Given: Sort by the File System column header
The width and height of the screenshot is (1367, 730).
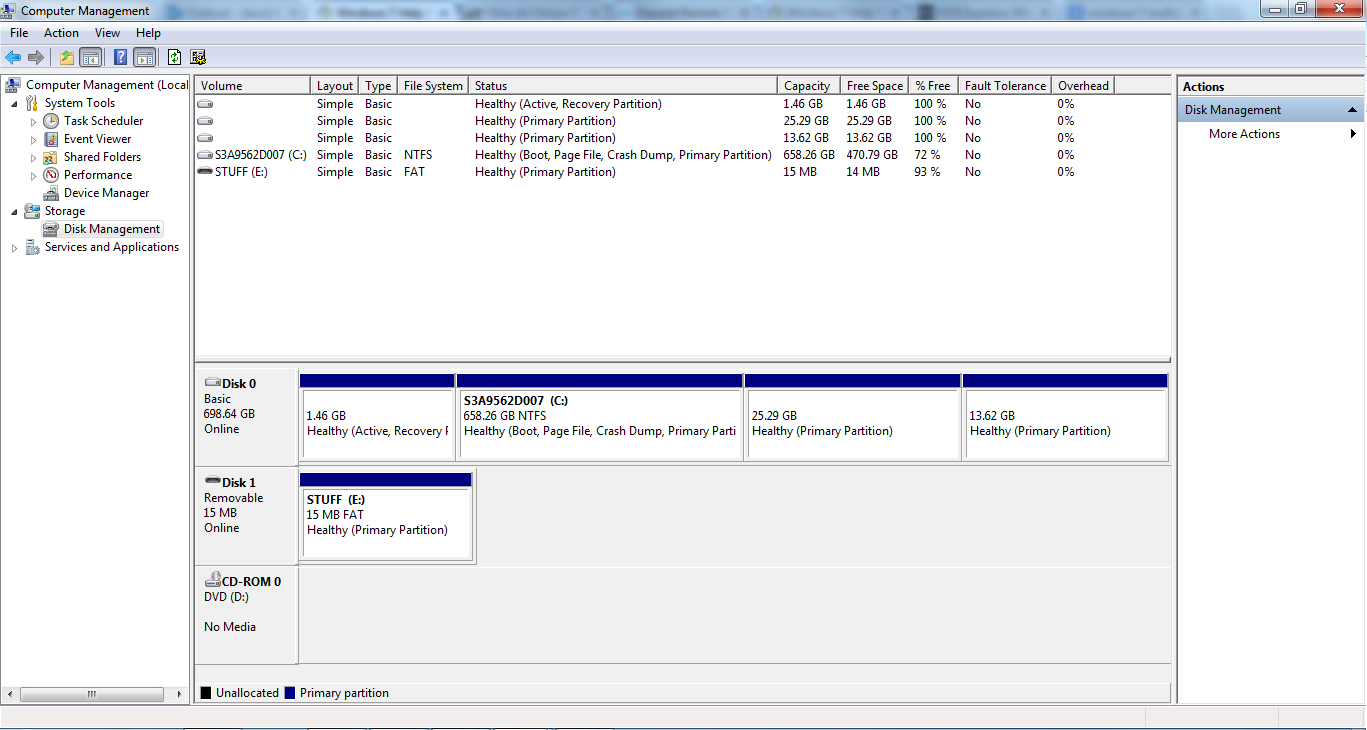Looking at the screenshot, I should tap(433, 86).
